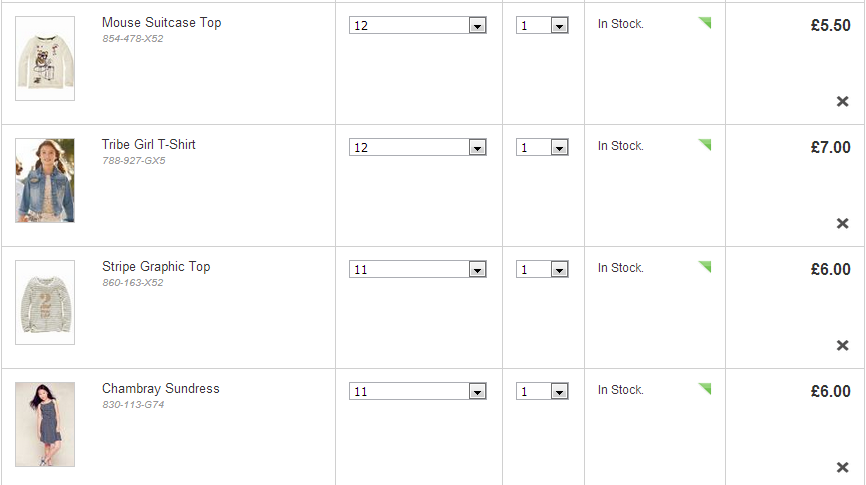The width and height of the screenshot is (866, 485).
Task: Change quantity for Tribe Girl T-Shirt
Action: pyautogui.click(x=542, y=147)
